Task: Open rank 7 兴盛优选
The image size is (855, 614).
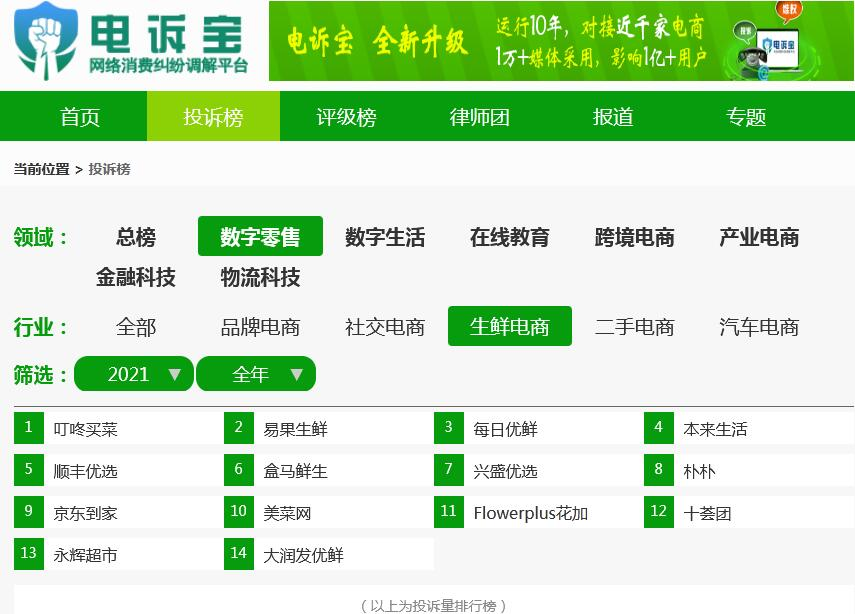Action: tap(539, 470)
